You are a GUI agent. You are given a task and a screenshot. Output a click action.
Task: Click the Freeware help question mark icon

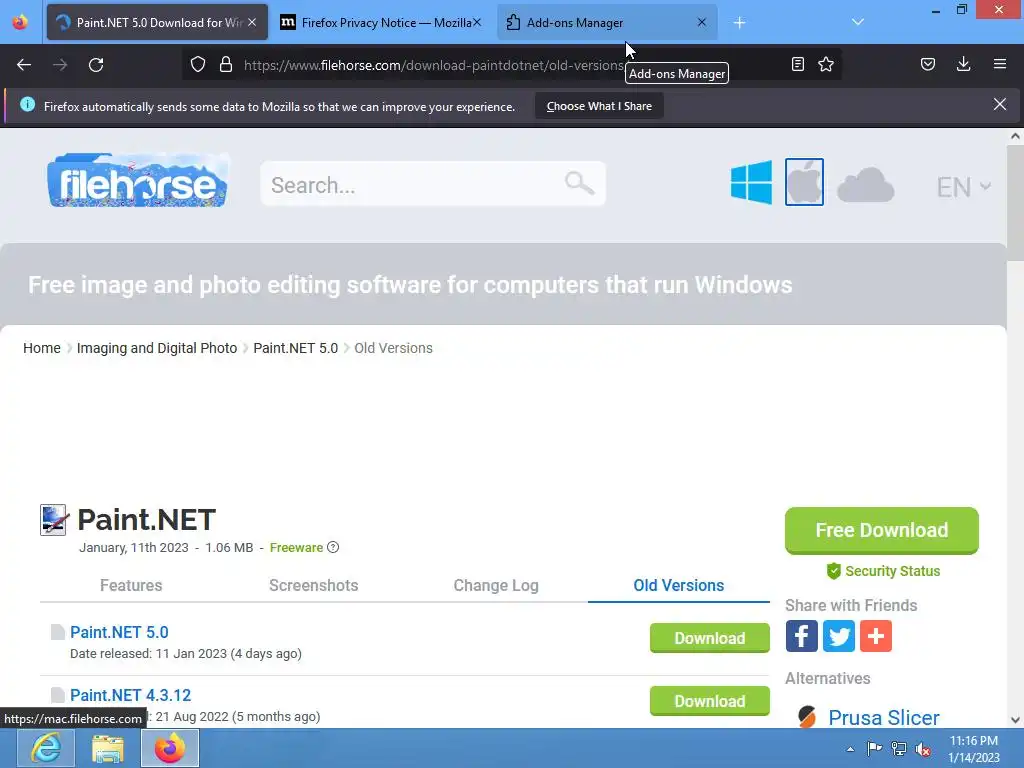click(x=333, y=547)
